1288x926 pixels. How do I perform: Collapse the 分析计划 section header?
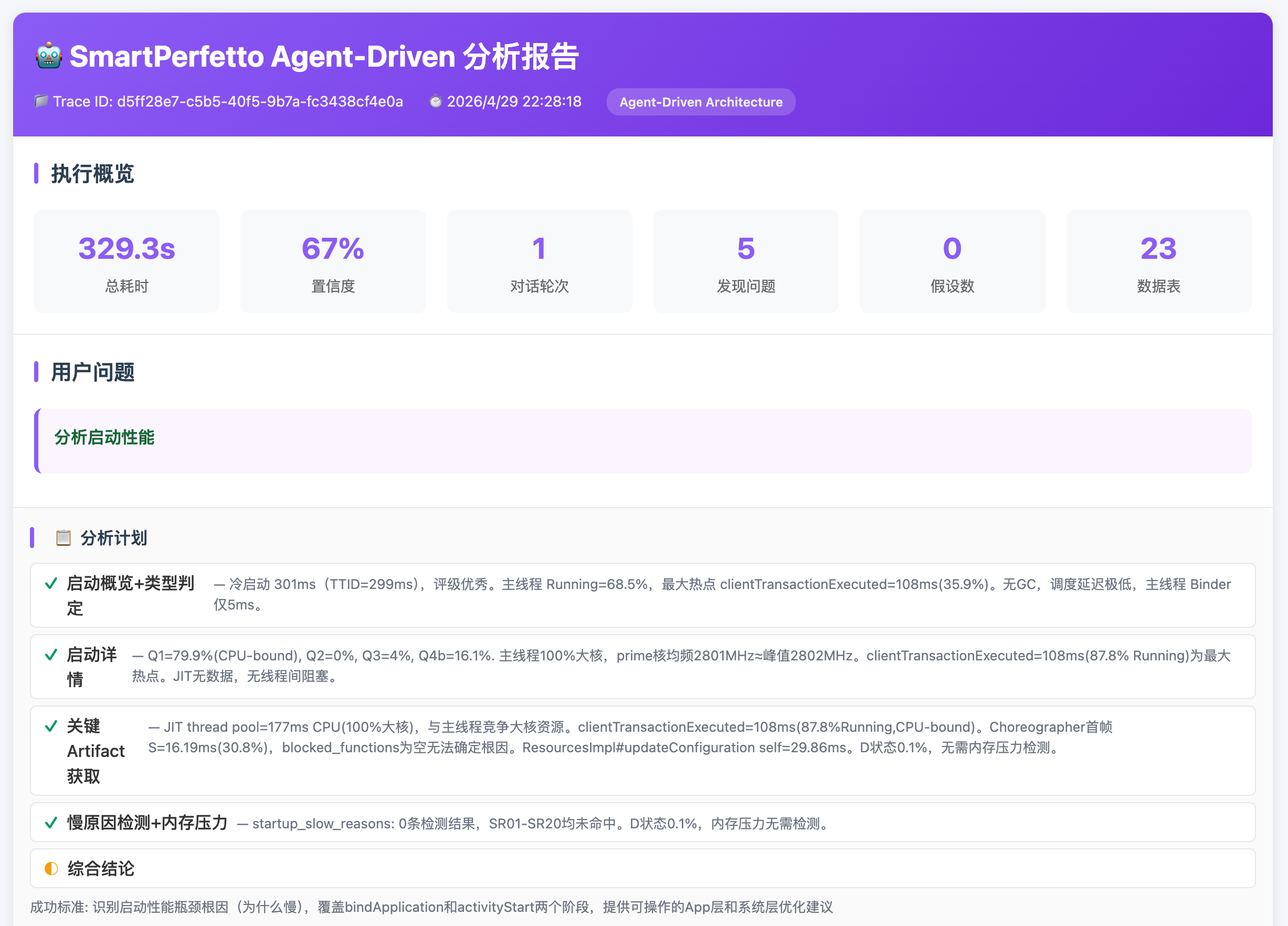[x=113, y=537]
